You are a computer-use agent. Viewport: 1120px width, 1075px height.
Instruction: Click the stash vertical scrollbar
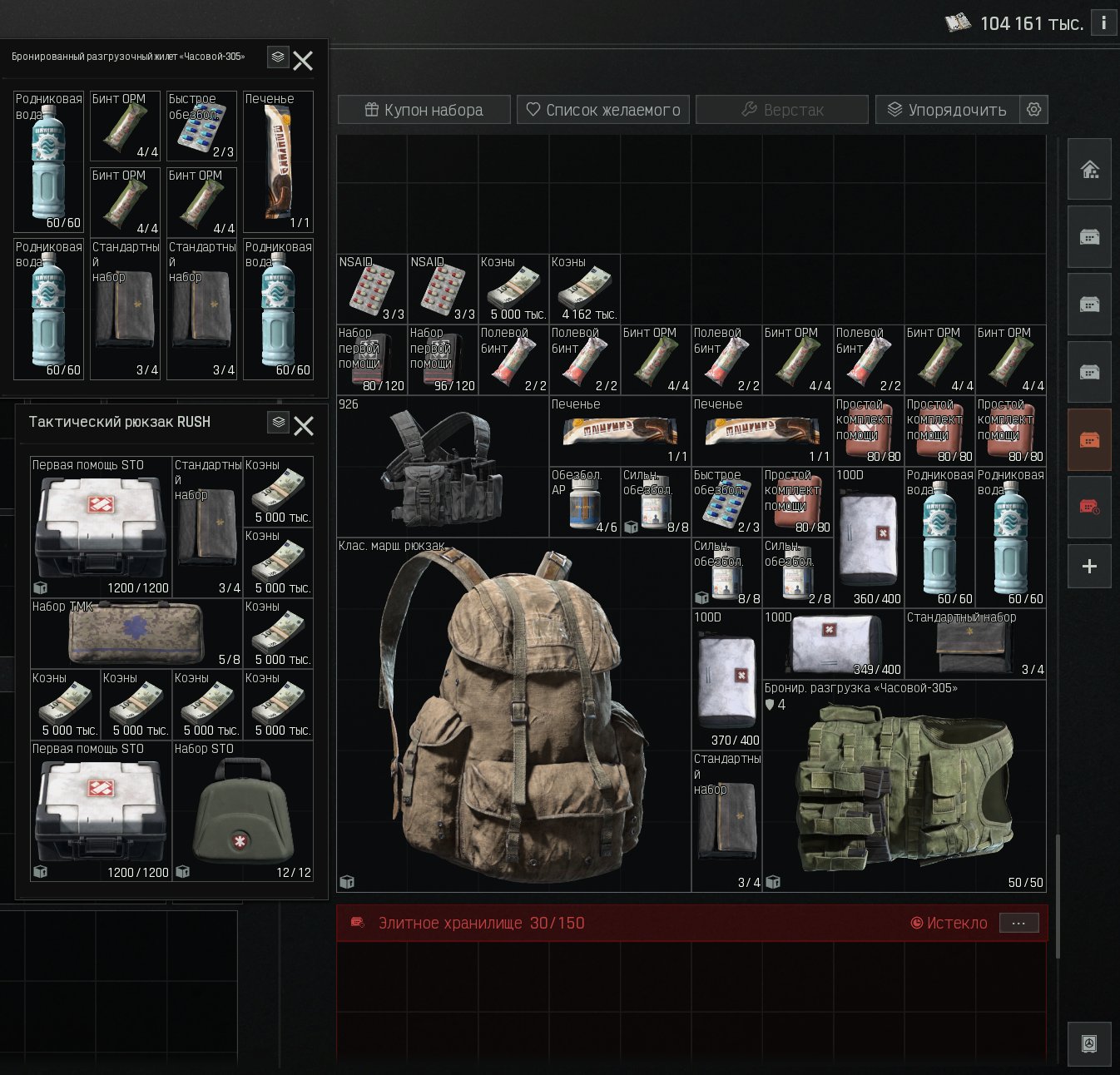coord(1057,895)
